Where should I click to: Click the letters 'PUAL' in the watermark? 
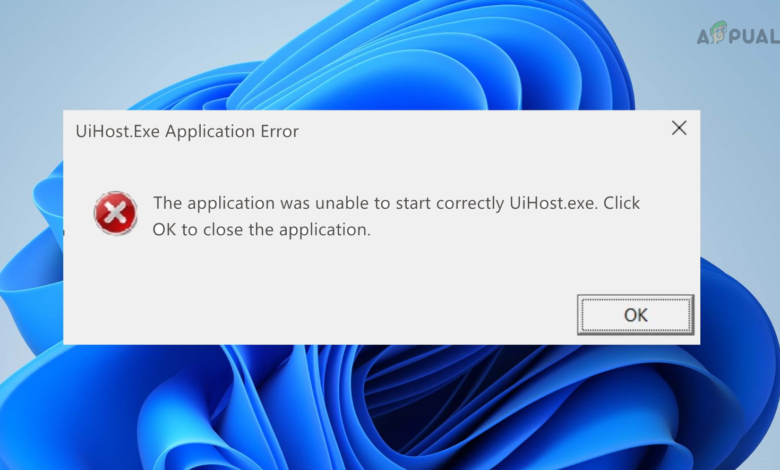pyautogui.click(x=754, y=36)
